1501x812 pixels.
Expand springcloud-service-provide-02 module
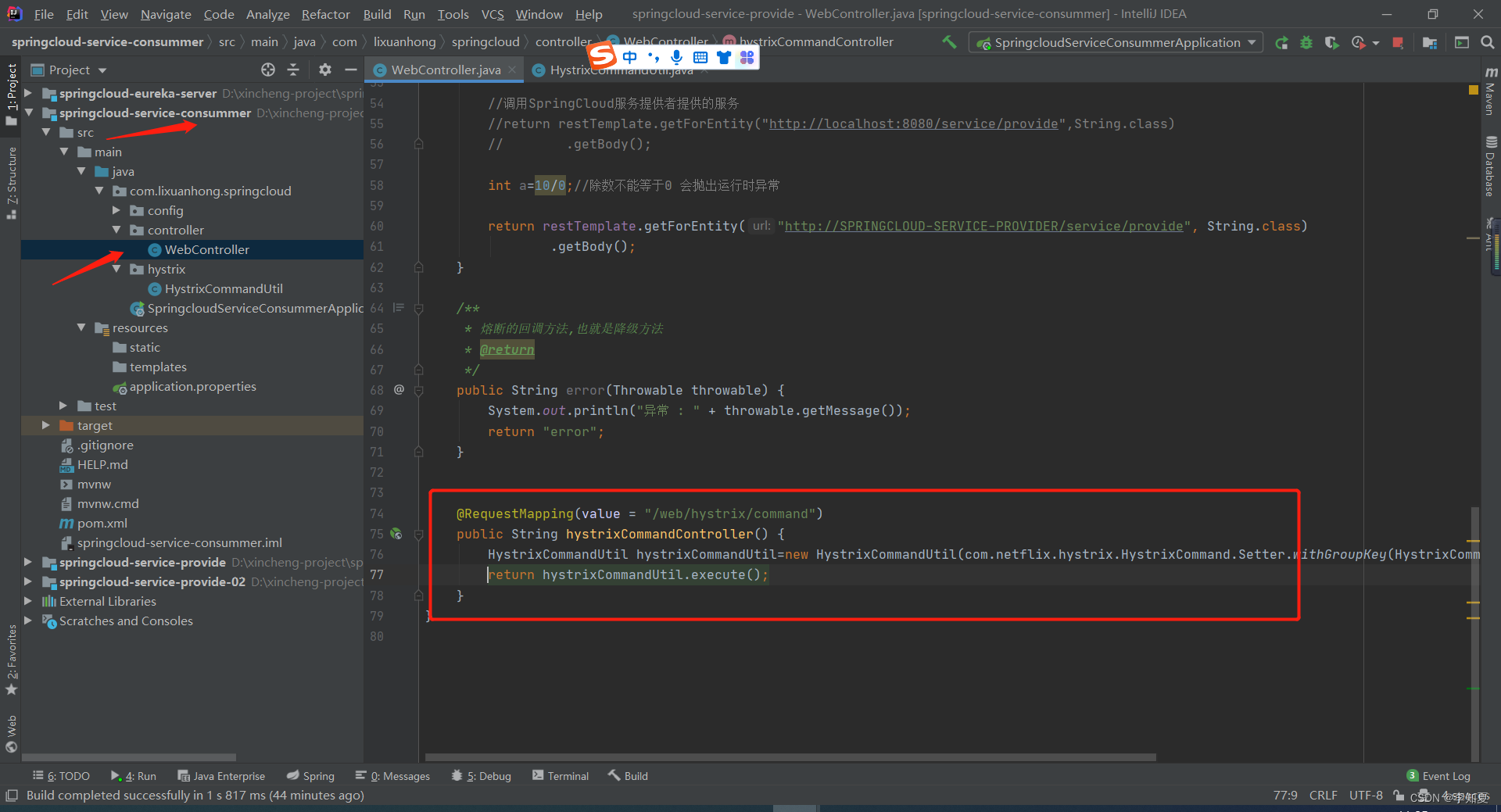(x=28, y=581)
